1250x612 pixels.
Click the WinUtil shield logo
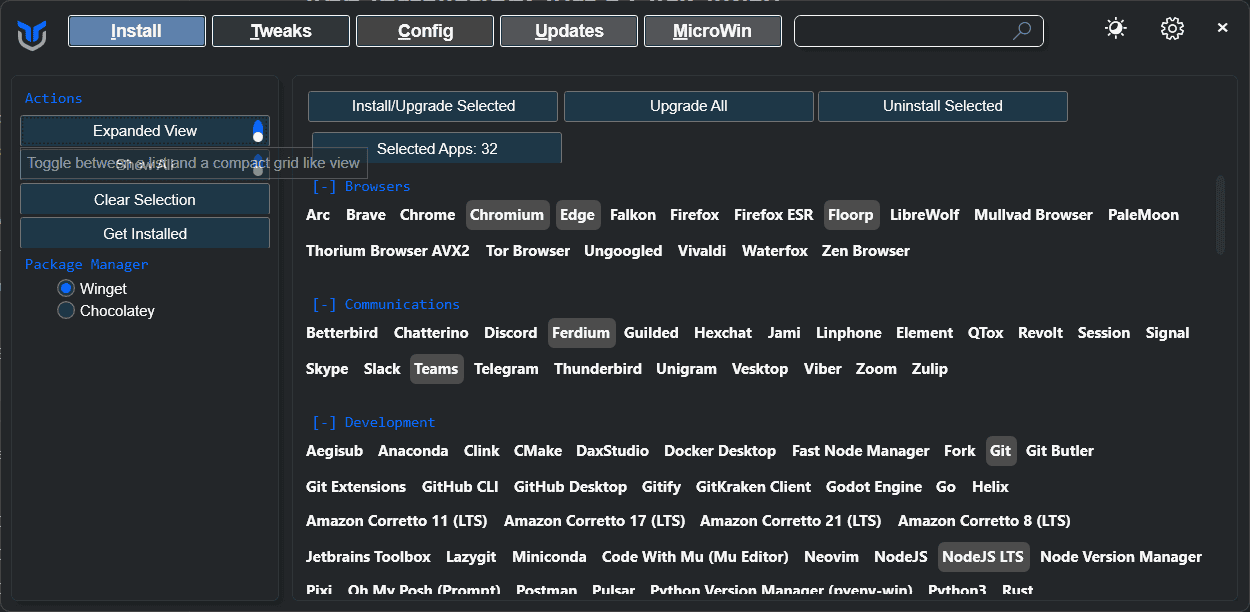pyautogui.click(x=32, y=33)
